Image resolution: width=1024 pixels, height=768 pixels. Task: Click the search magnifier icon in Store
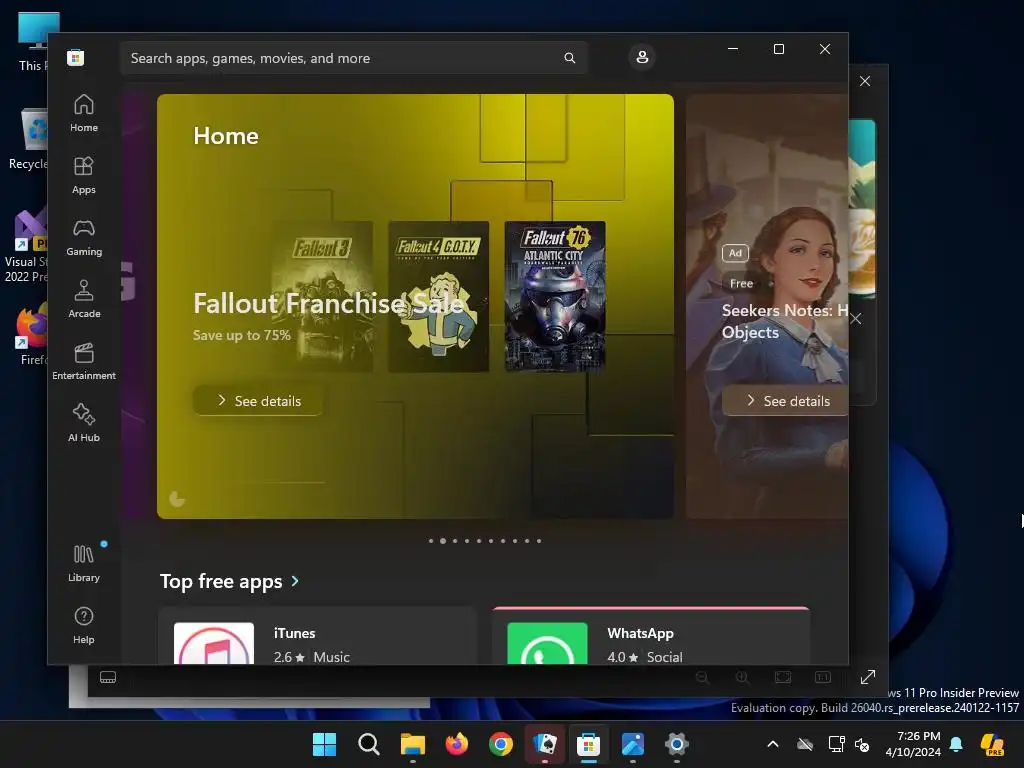569,58
